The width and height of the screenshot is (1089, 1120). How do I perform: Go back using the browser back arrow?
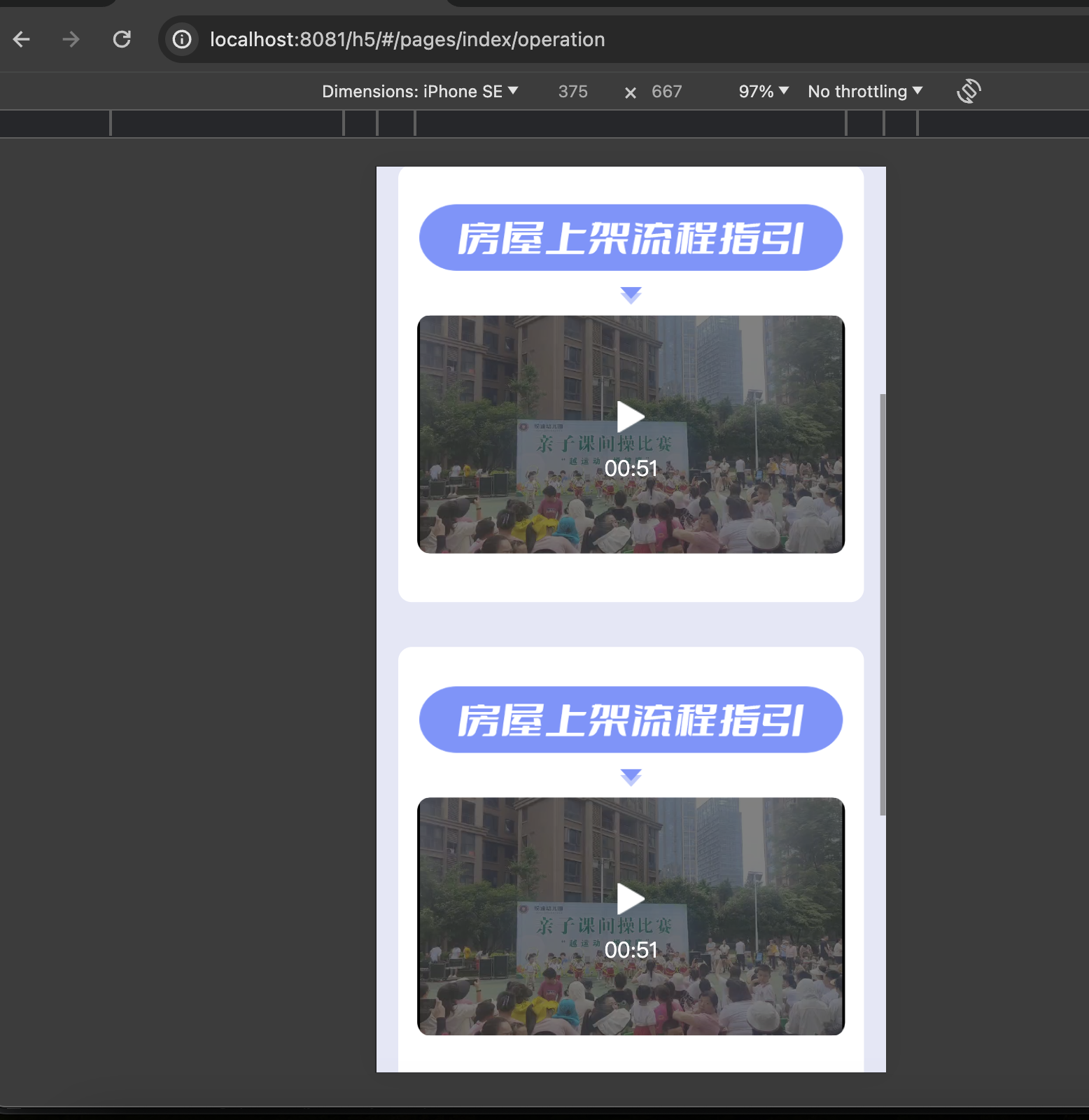pyautogui.click(x=22, y=39)
